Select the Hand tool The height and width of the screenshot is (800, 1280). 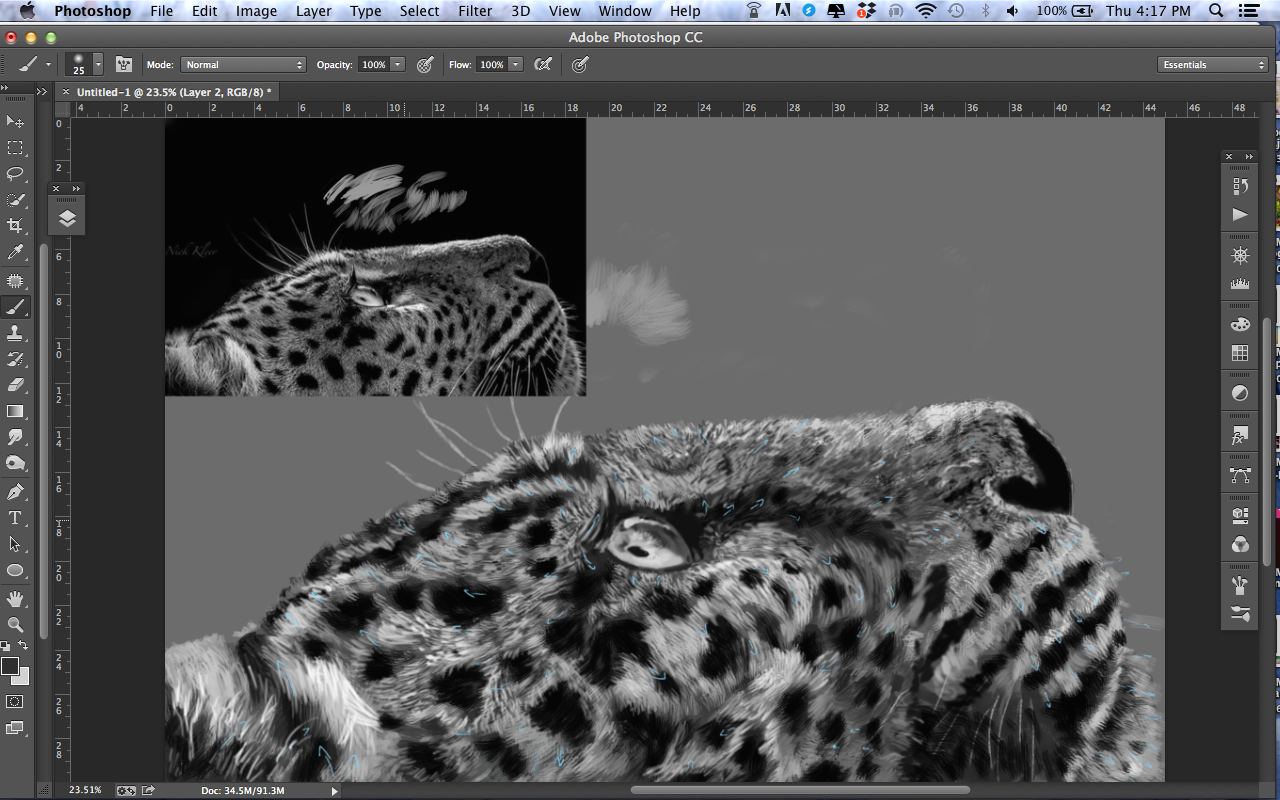(x=15, y=599)
